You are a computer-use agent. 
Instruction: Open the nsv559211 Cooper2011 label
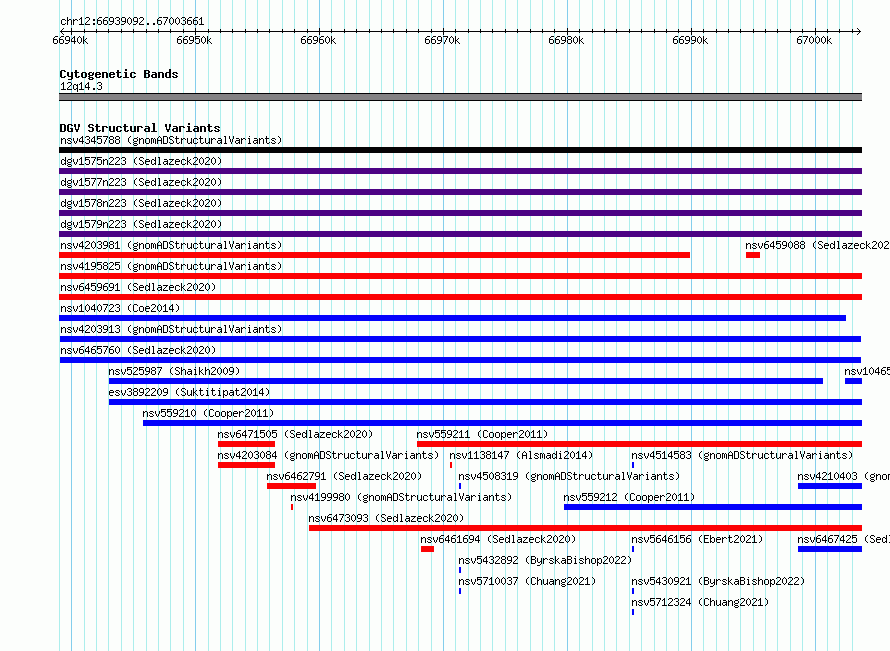click(482, 434)
